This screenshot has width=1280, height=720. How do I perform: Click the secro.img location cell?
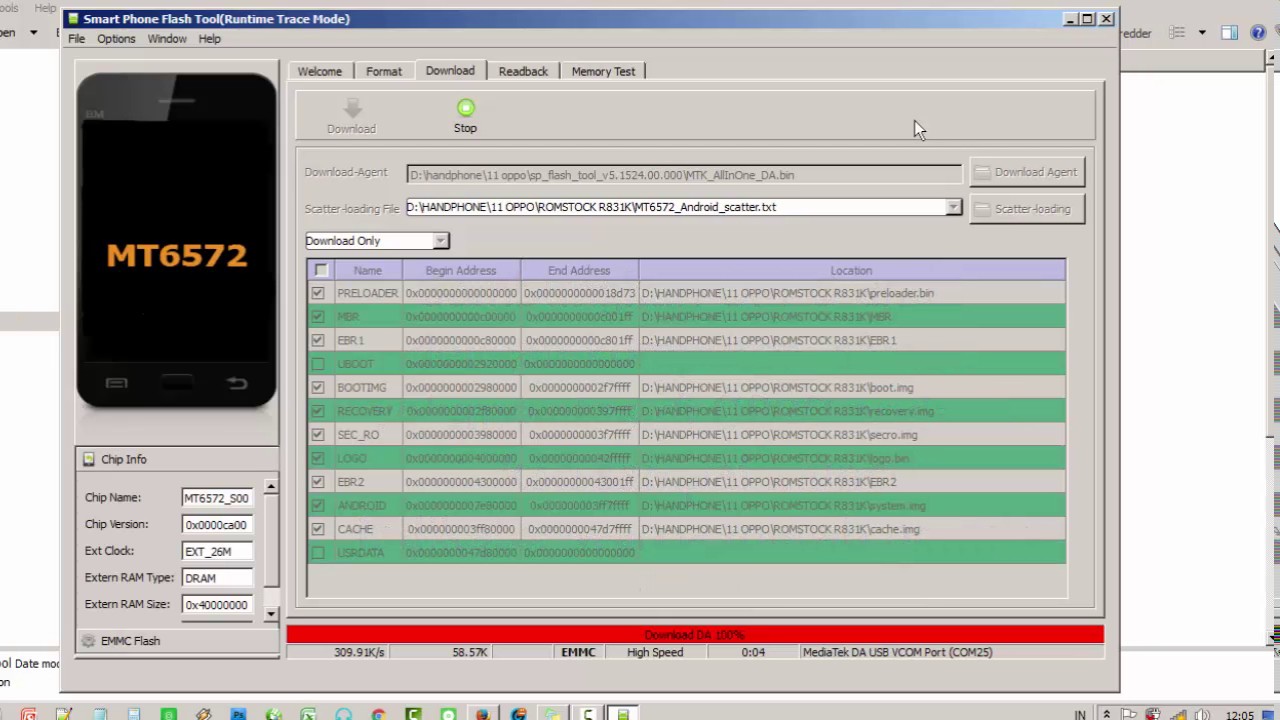(852, 435)
